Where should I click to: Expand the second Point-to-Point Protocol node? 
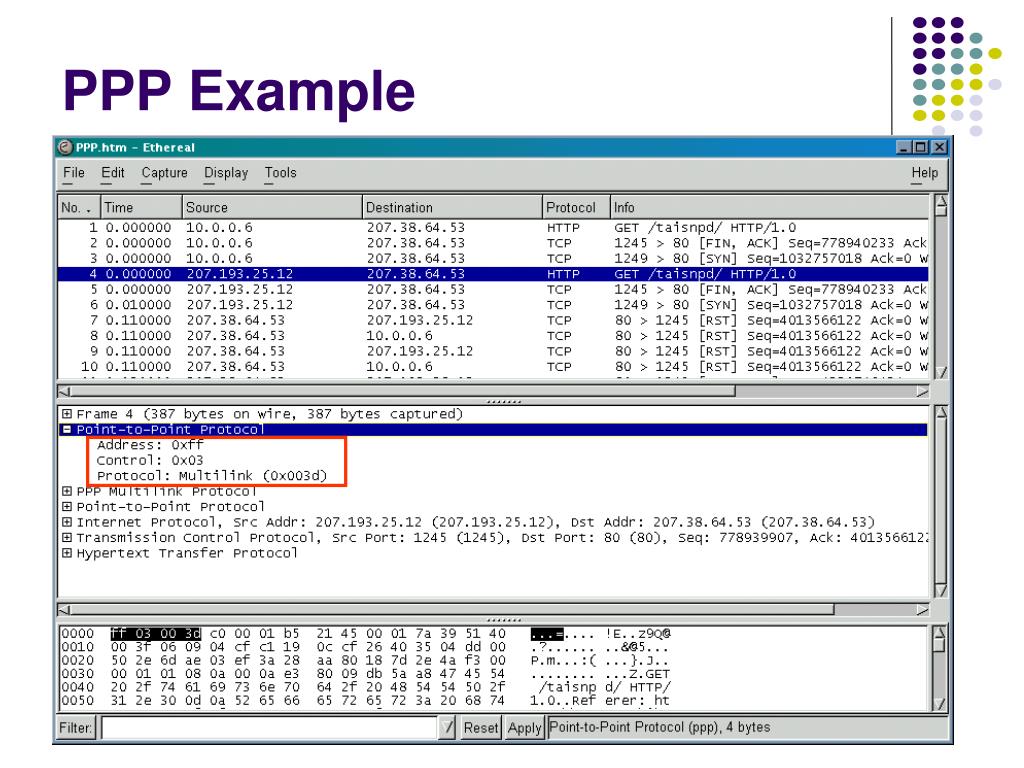click(67, 507)
